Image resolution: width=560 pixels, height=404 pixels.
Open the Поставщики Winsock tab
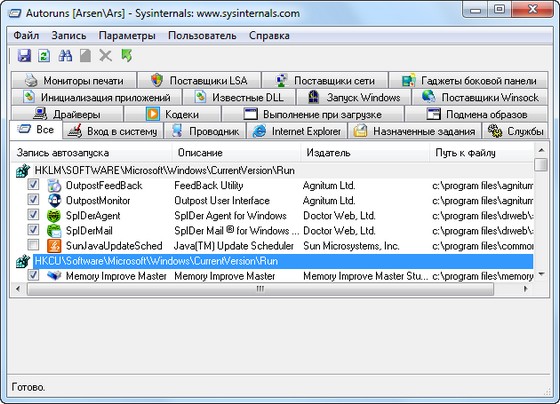[x=480, y=97]
